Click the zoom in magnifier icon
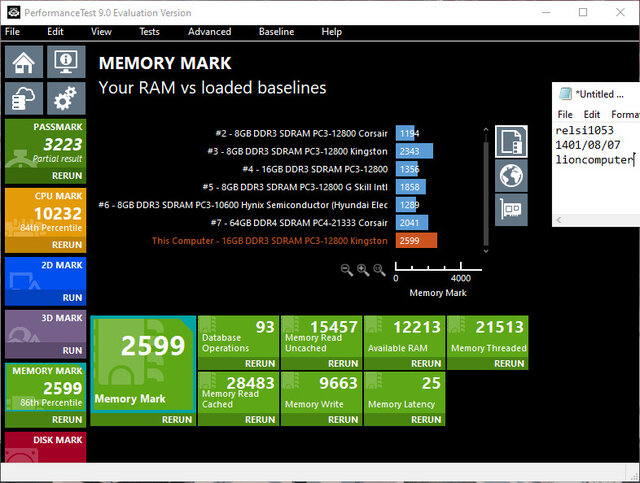 [x=364, y=269]
